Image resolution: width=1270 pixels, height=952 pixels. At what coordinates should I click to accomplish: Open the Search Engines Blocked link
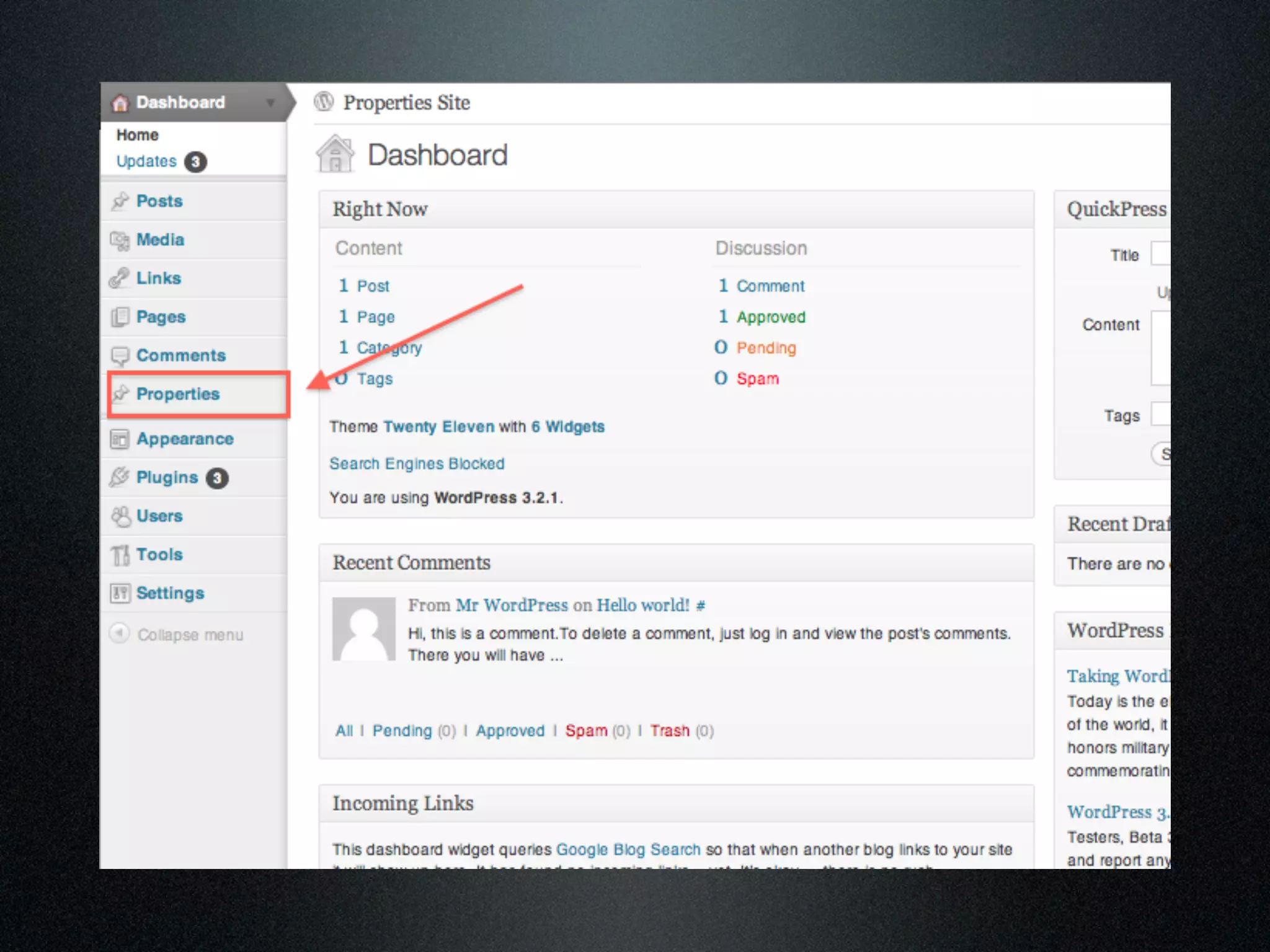tap(417, 464)
